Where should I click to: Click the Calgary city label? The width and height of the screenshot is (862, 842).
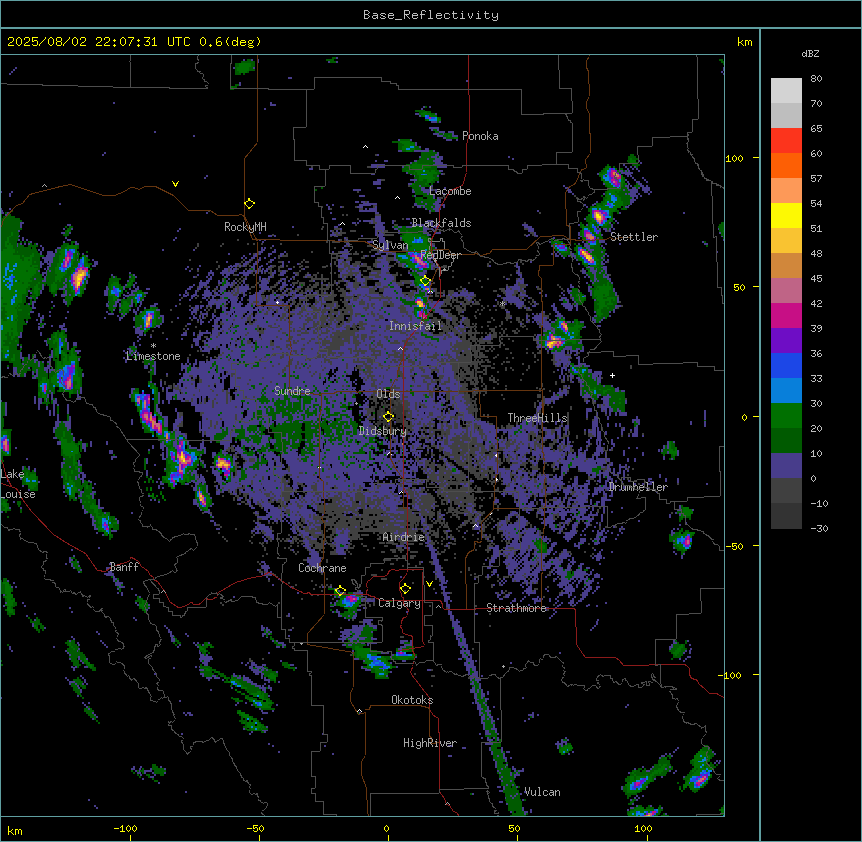tap(399, 603)
